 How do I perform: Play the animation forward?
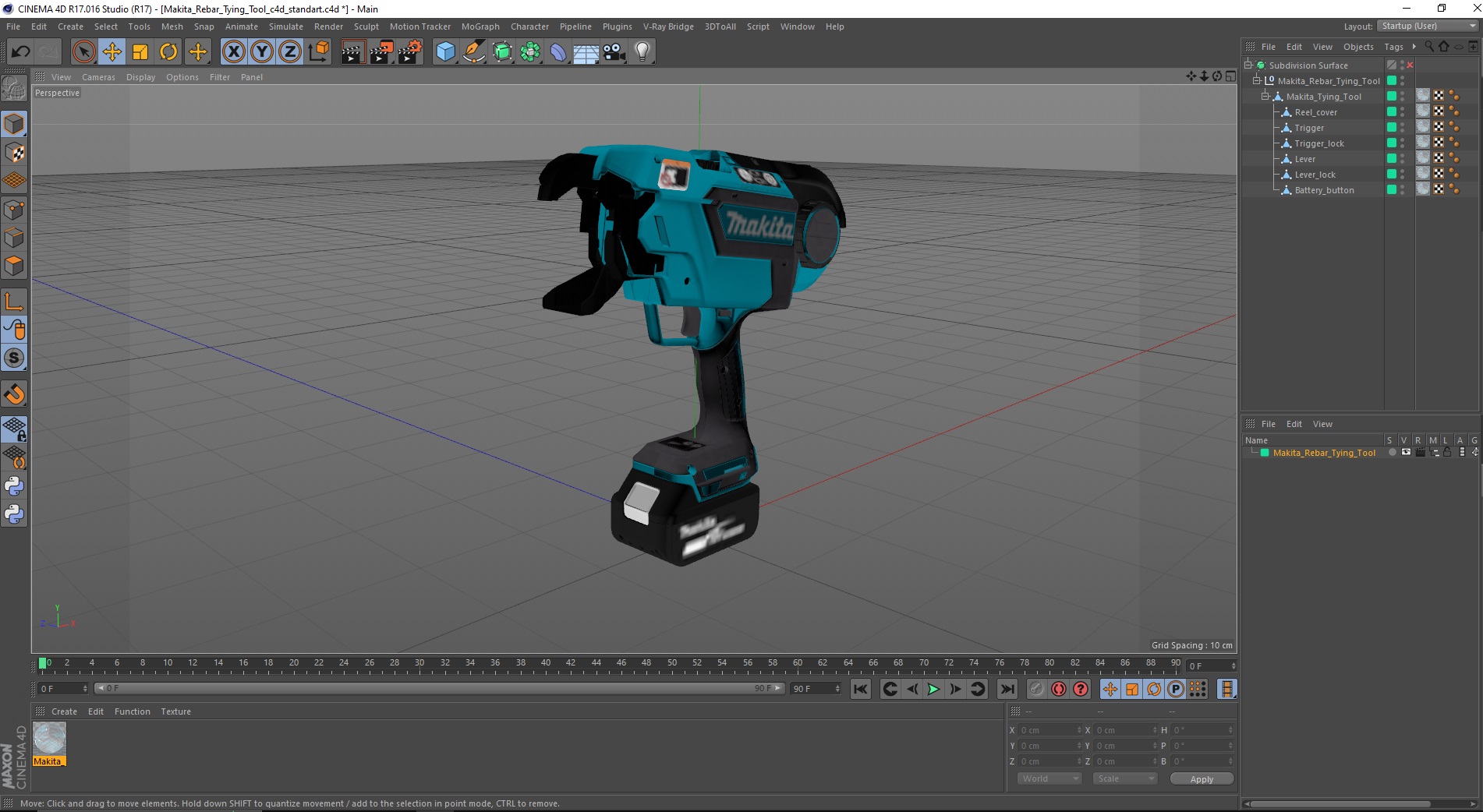tap(933, 689)
